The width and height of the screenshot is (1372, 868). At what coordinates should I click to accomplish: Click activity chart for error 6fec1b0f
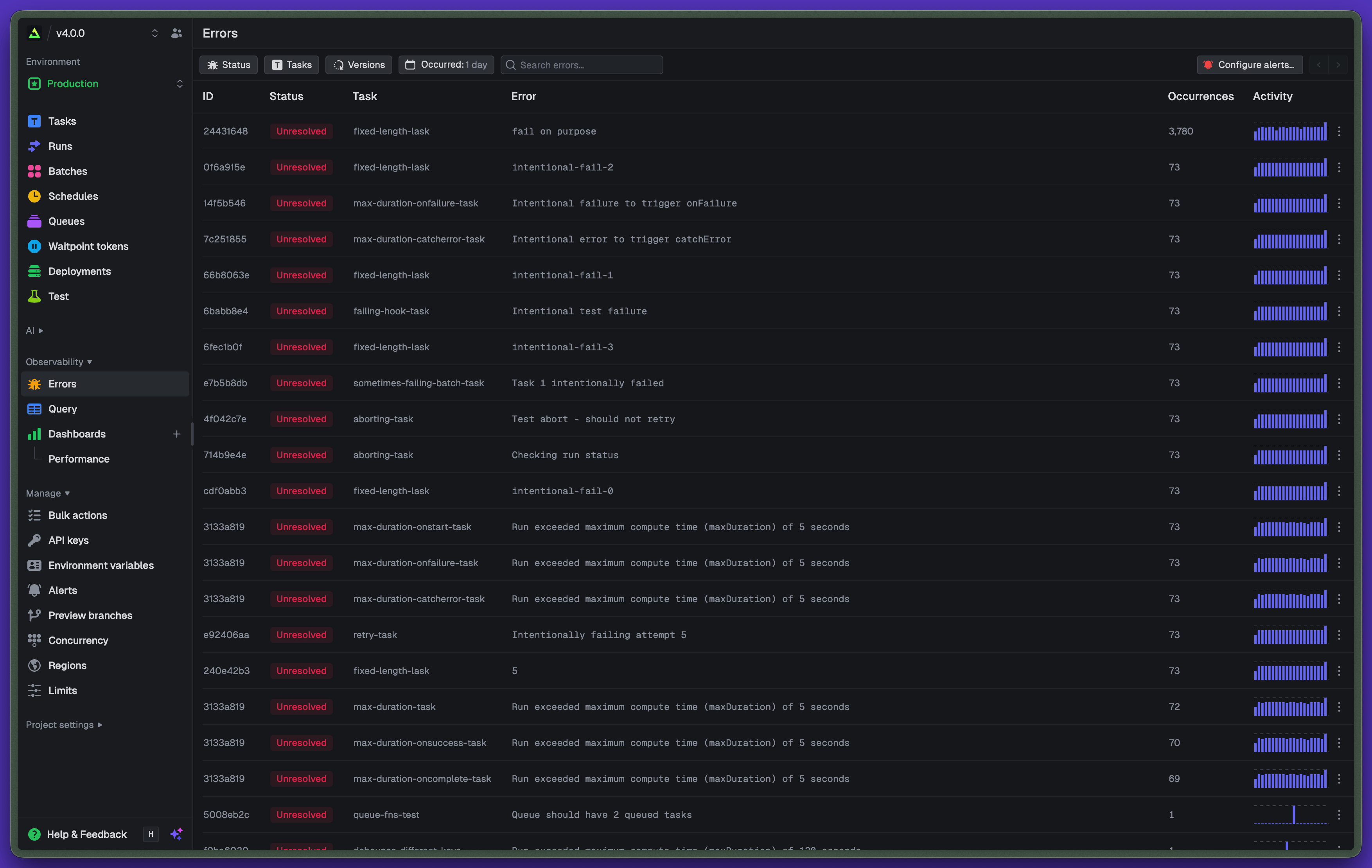click(x=1291, y=347)
